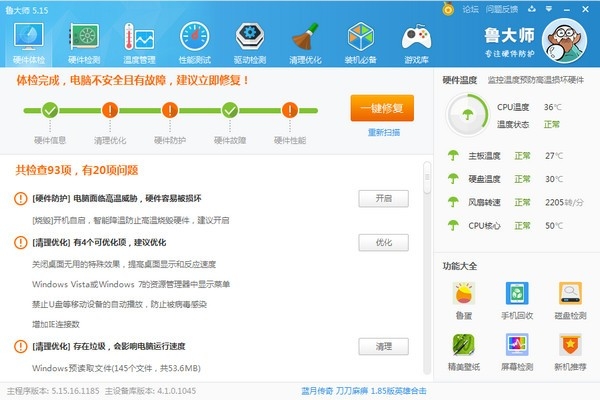Open the 论坛 forum link

(470, 10)
